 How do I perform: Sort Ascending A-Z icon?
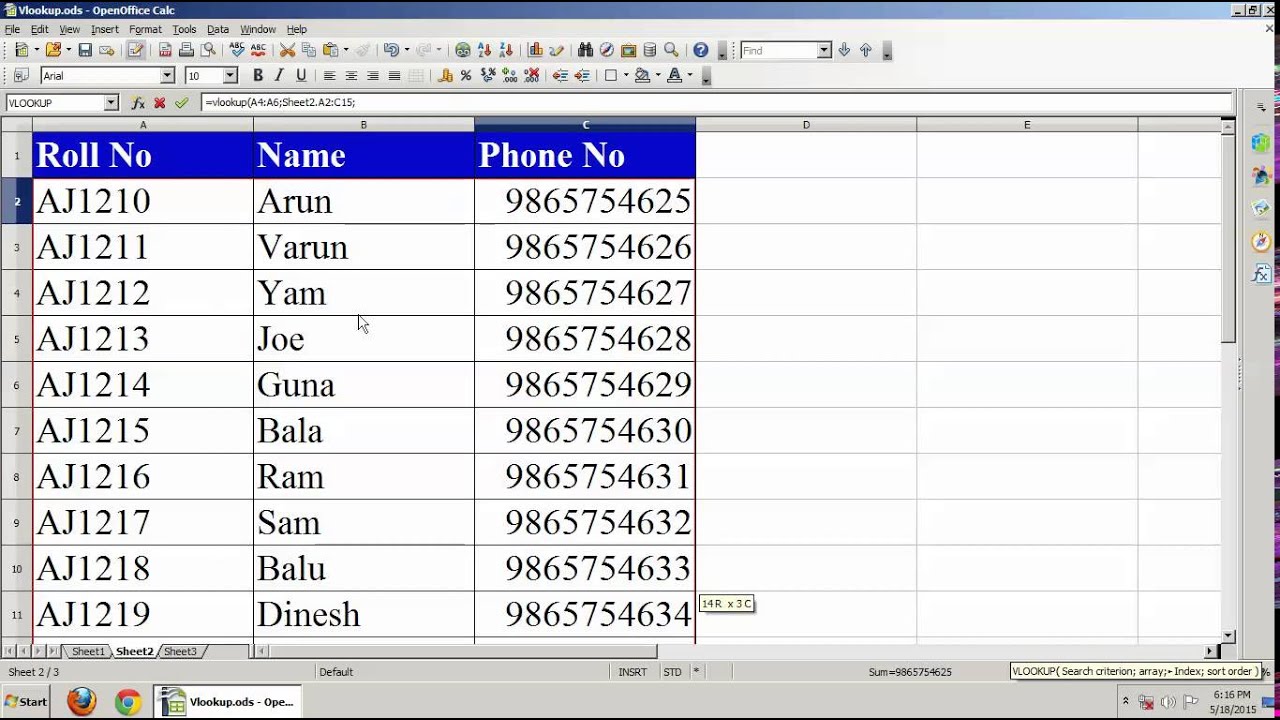485,50
